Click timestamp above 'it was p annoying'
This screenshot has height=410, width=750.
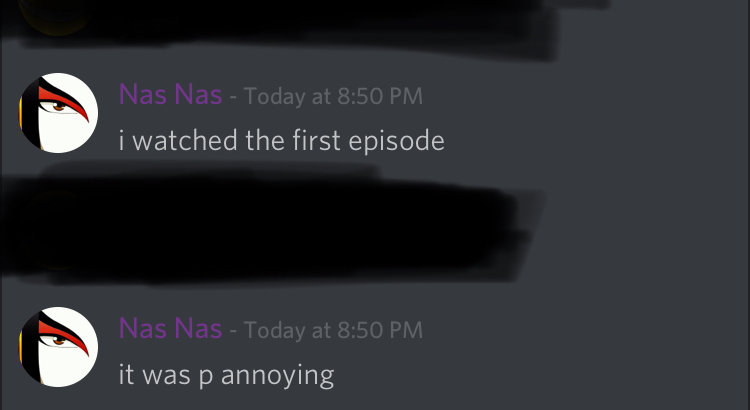click(333, 330)
